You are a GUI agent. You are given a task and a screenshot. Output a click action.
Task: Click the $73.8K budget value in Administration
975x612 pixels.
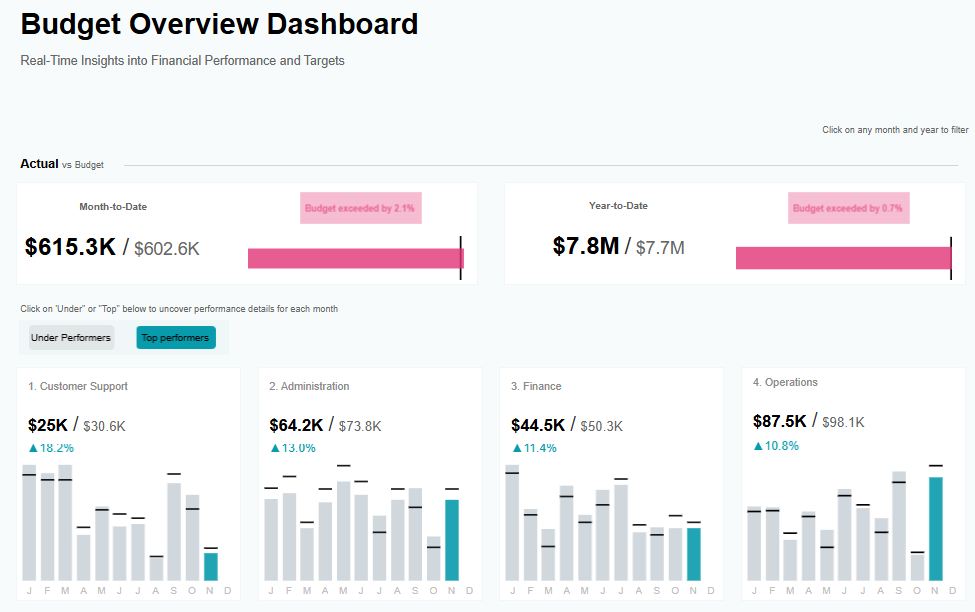360,426
